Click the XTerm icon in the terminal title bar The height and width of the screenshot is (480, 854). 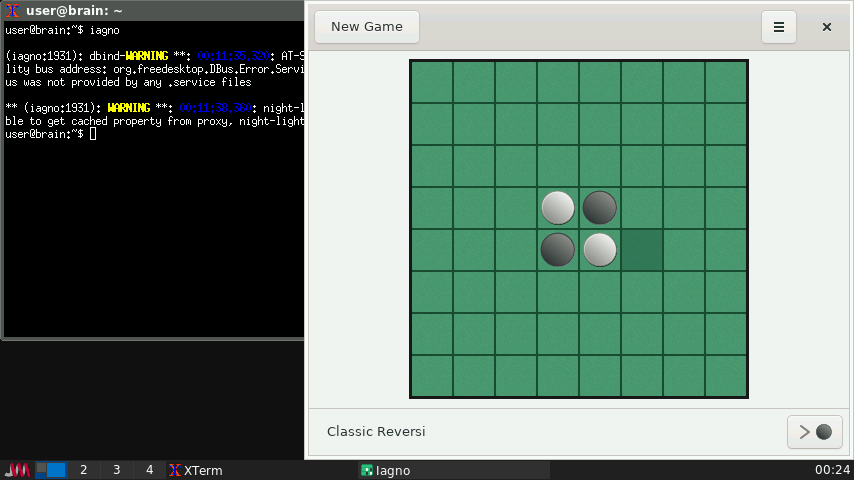13,11
